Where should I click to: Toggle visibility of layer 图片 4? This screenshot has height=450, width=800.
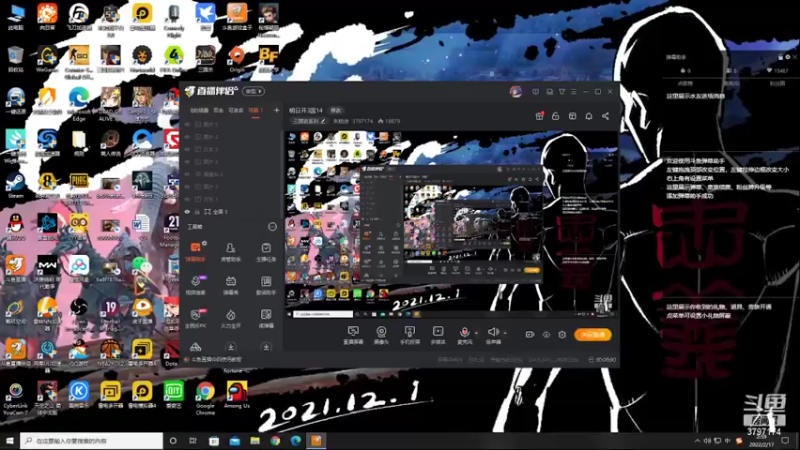(x=187, y=137)
